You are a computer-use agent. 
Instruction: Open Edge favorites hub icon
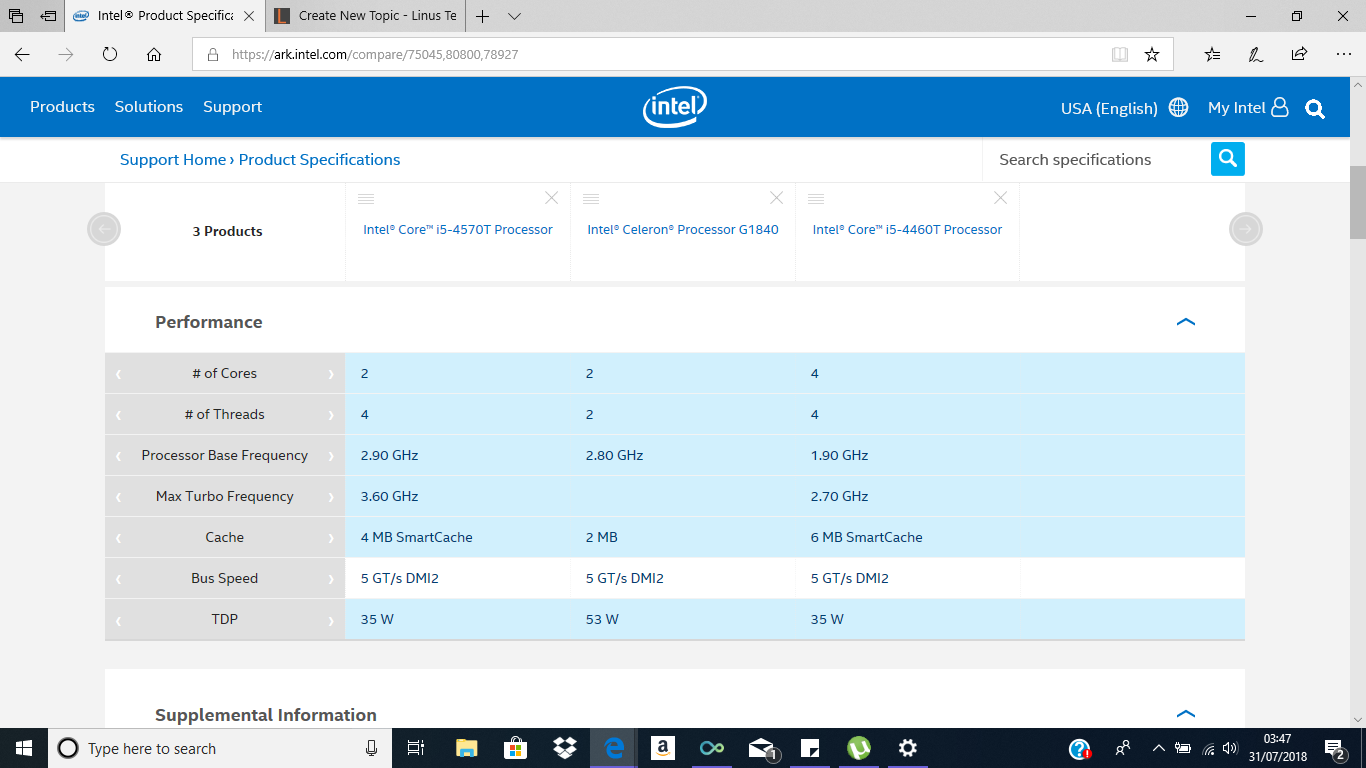1212,55
